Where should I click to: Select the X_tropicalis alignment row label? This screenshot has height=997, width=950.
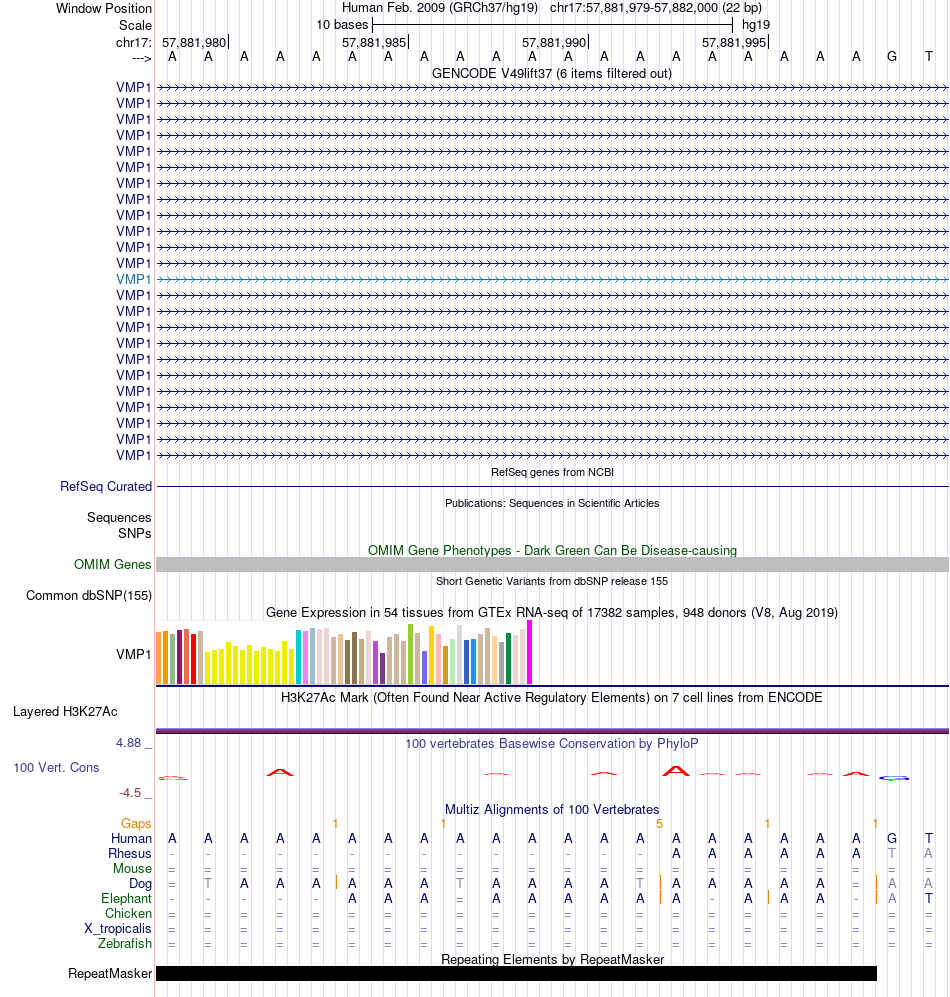pyautogui.click(x=118, y=929)
